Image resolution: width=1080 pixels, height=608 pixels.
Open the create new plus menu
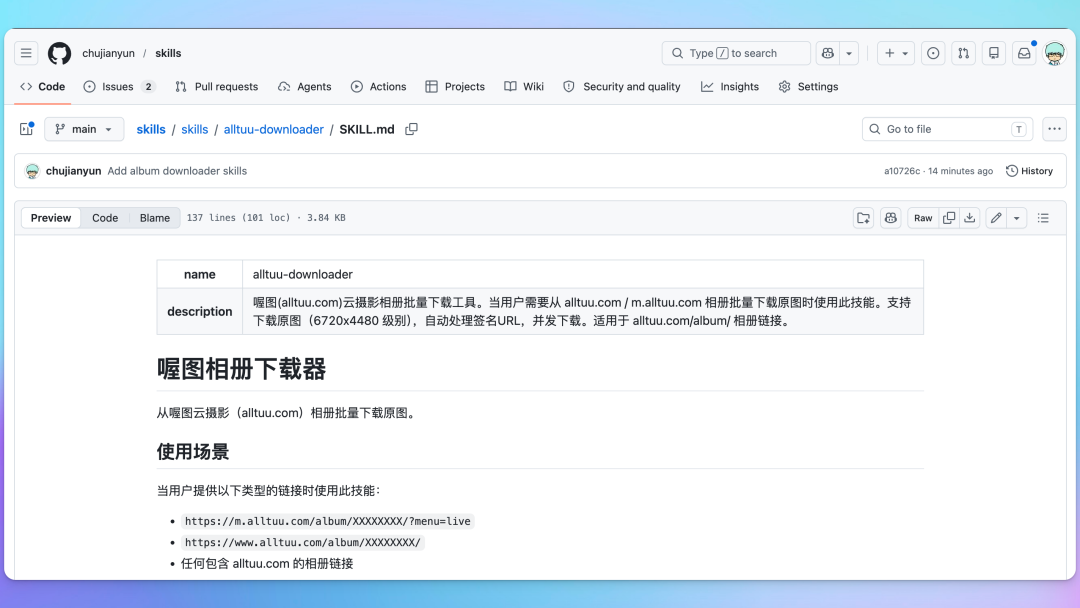895,53
